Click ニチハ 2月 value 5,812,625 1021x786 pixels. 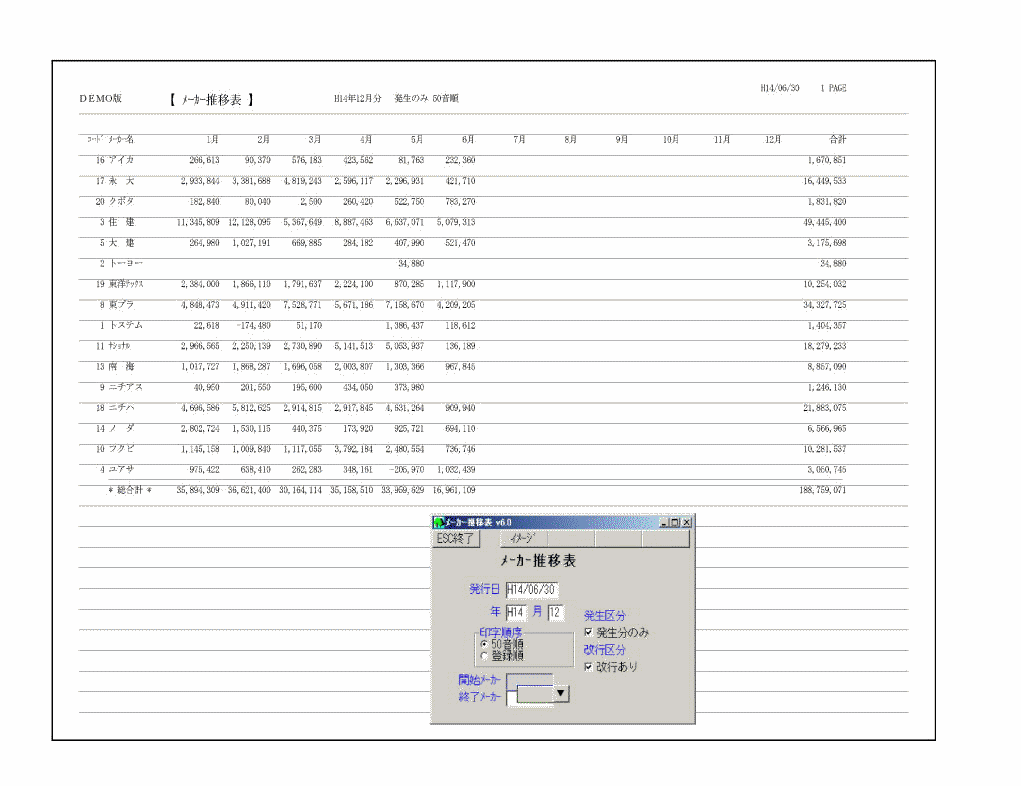tap(251, 408)
